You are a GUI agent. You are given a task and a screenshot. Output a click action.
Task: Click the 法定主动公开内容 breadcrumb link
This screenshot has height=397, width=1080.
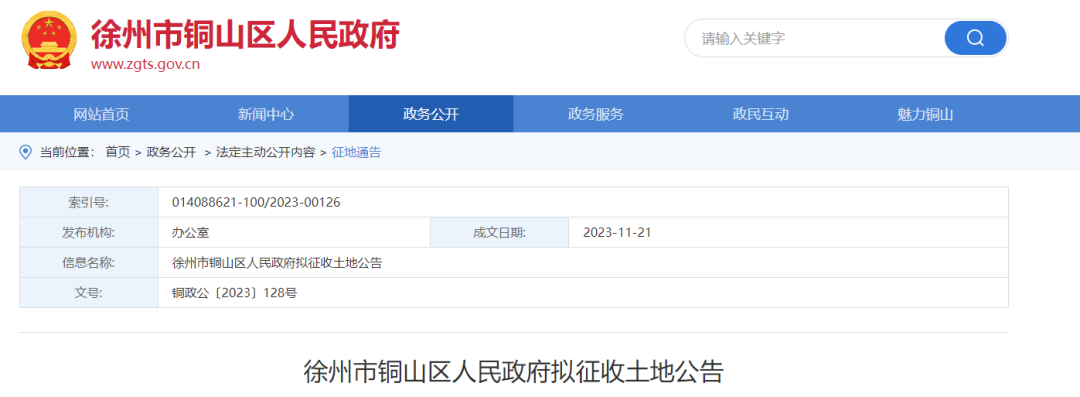coord(266,152)
